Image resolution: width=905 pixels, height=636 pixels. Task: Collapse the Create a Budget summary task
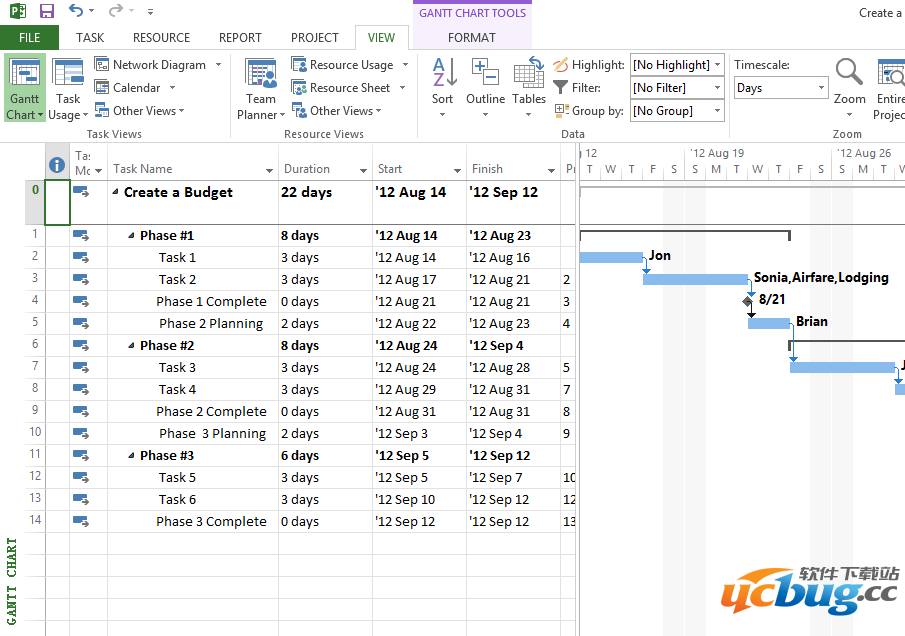click(115, 192)
